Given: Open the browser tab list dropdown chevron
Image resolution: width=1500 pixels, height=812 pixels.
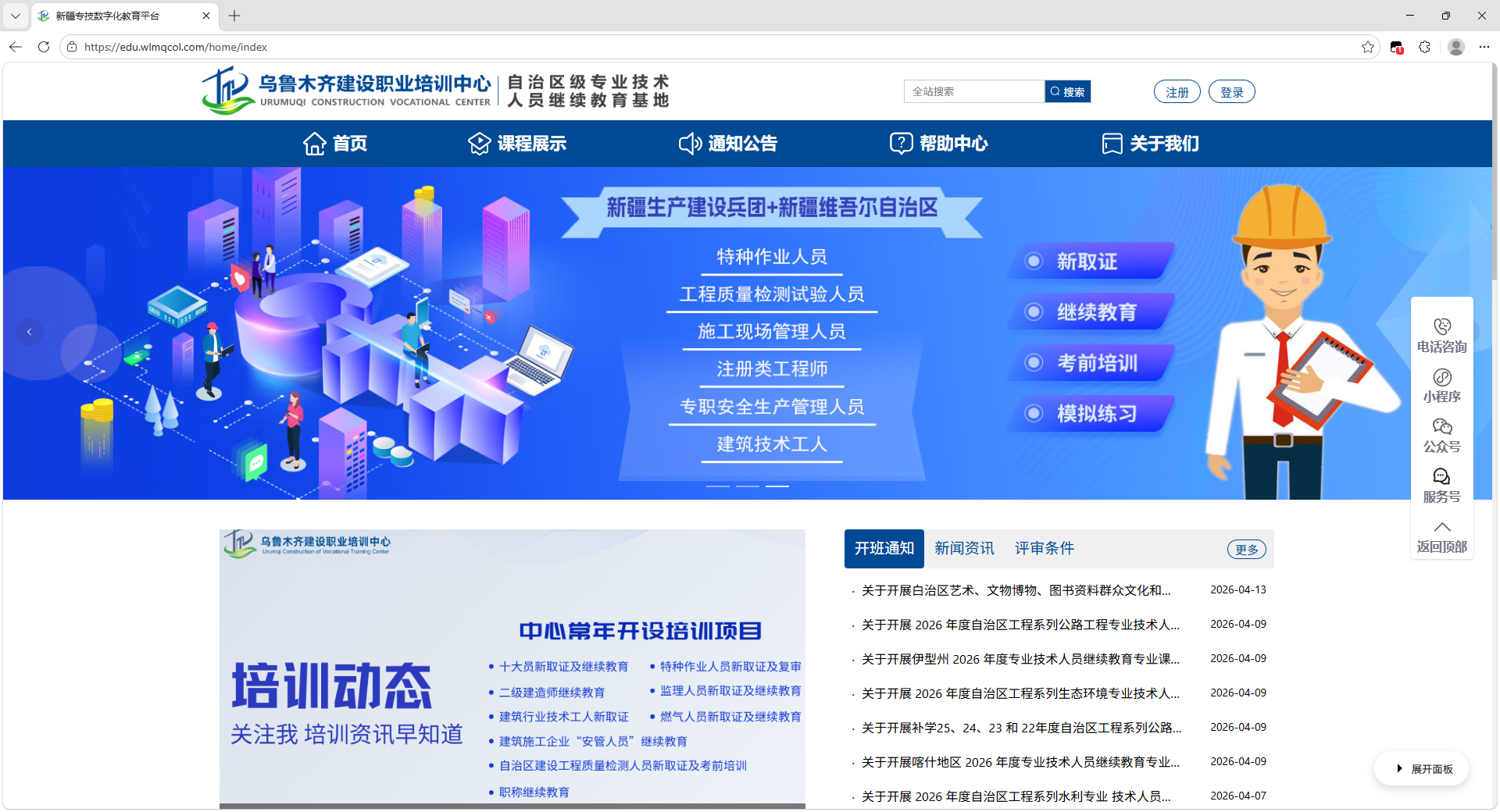Looking at the screenshot, I should 16,16.
